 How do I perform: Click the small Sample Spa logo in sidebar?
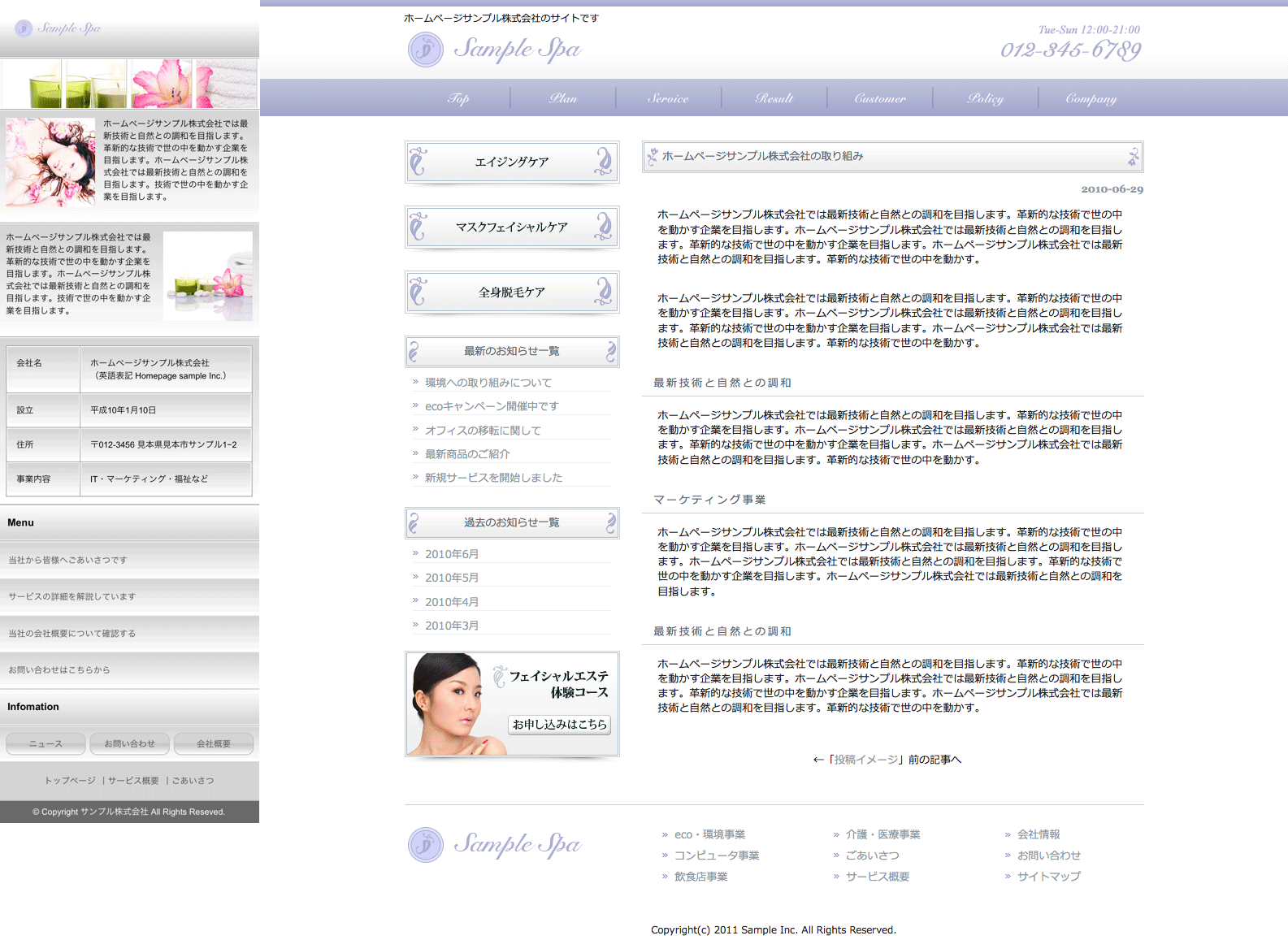pyautogui.click(x=58, y=28)
